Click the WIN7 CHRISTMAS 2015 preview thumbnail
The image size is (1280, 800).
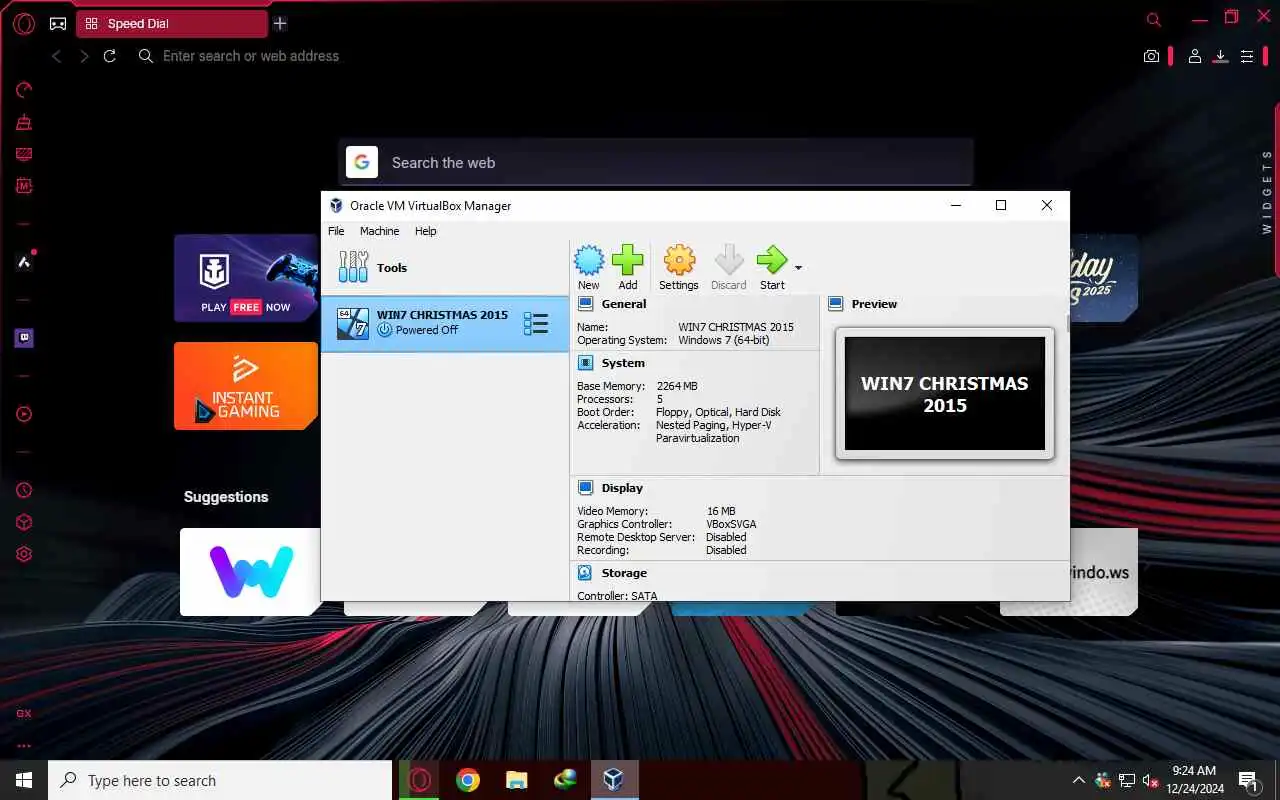tap(945, 393)
